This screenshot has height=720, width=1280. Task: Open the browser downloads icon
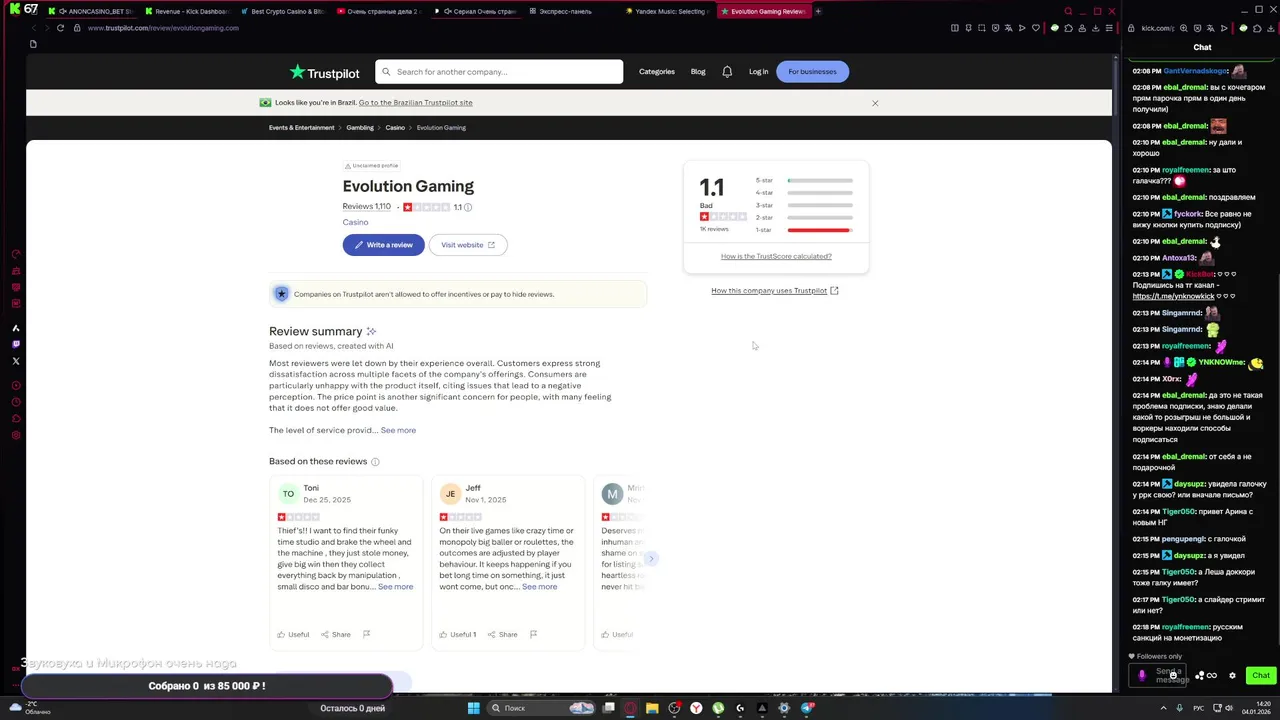pyautogui.click(x=1096, y=28)
